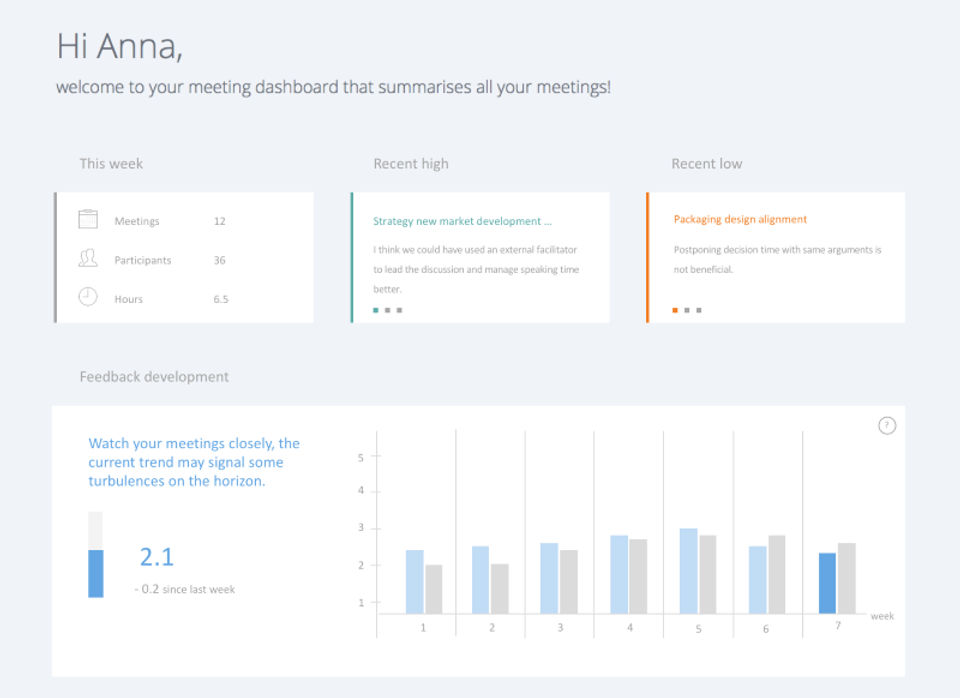This screenshot has height=698, width=960.
Task: Select third pagination dot in Recent low card
Action: 699,310
